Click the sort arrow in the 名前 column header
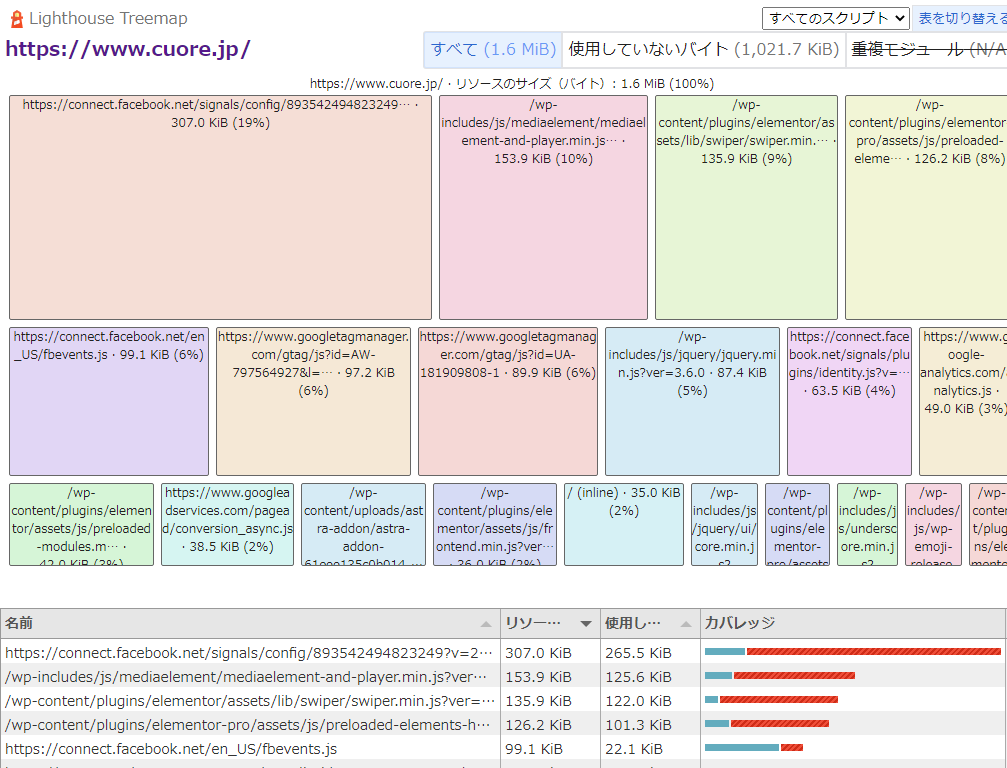1007x768 pixels. coord(486,624)
